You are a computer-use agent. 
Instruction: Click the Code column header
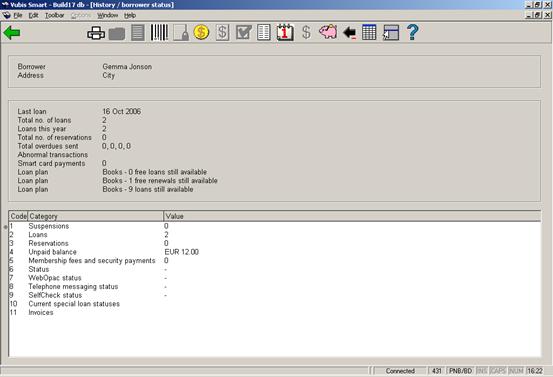18,216
